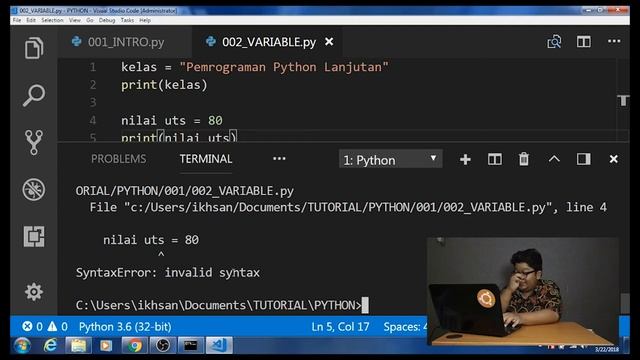Open the Debug view in activity bar

[x=34, y=189]
